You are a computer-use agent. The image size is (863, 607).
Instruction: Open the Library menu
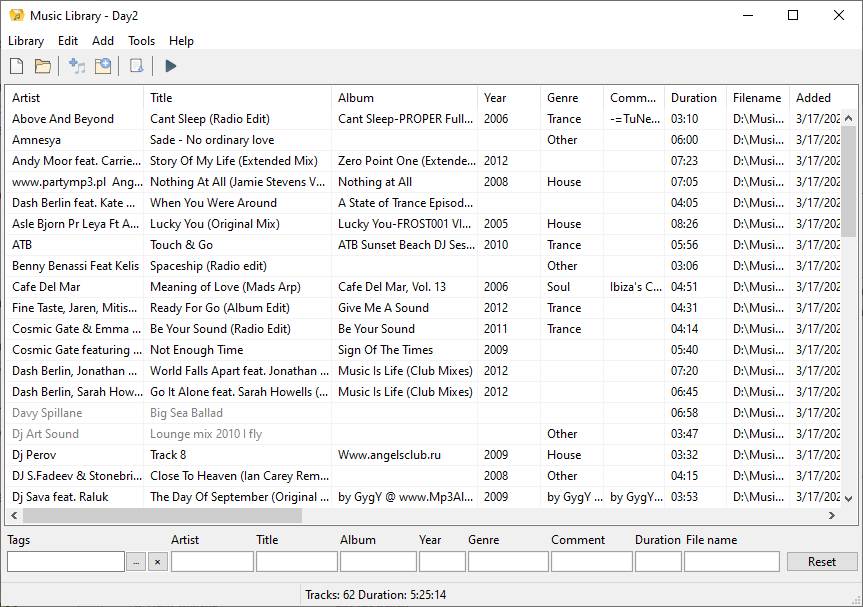coord(26,41)
